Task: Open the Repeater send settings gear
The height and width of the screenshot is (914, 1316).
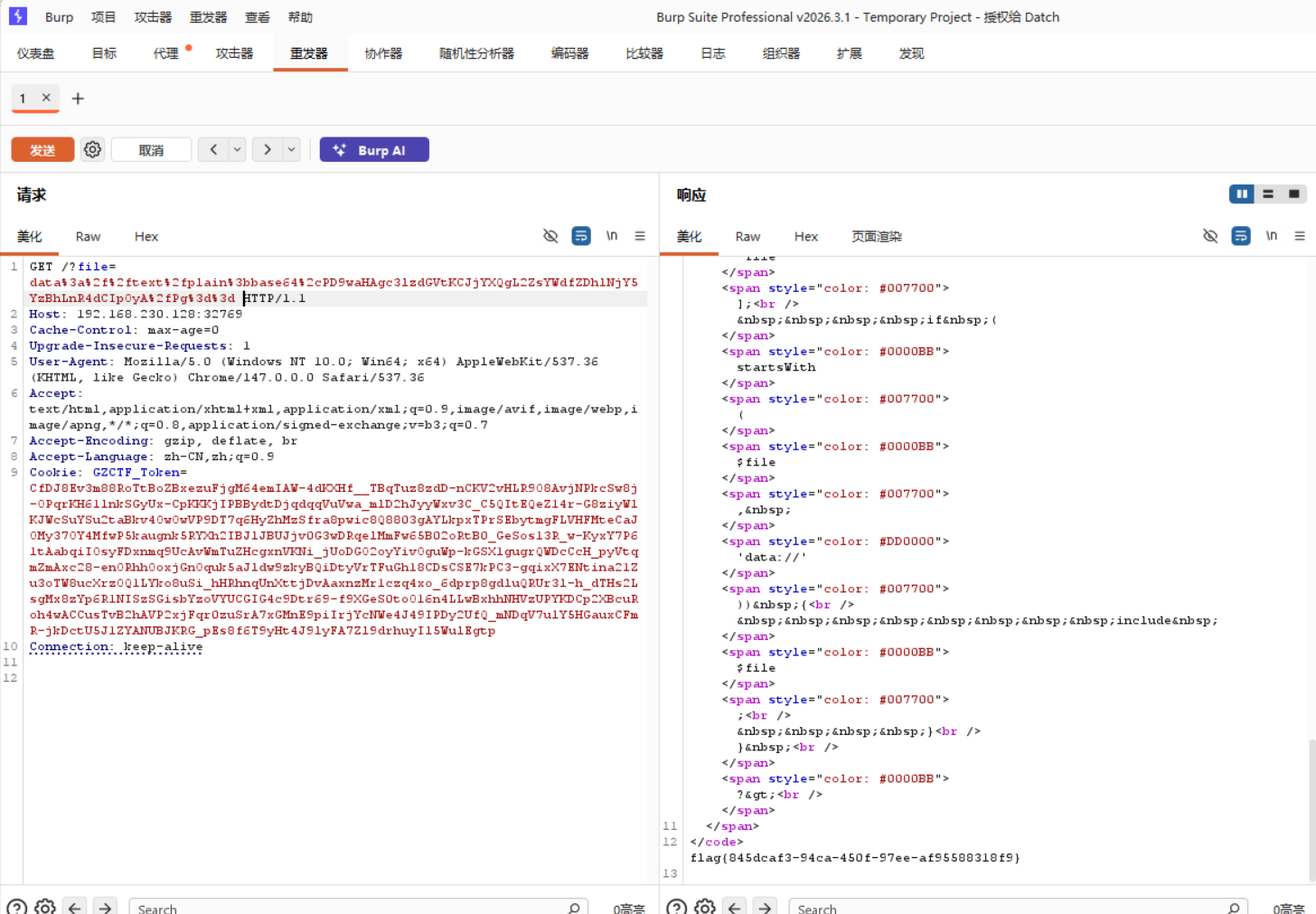Action: pos(92,149)
